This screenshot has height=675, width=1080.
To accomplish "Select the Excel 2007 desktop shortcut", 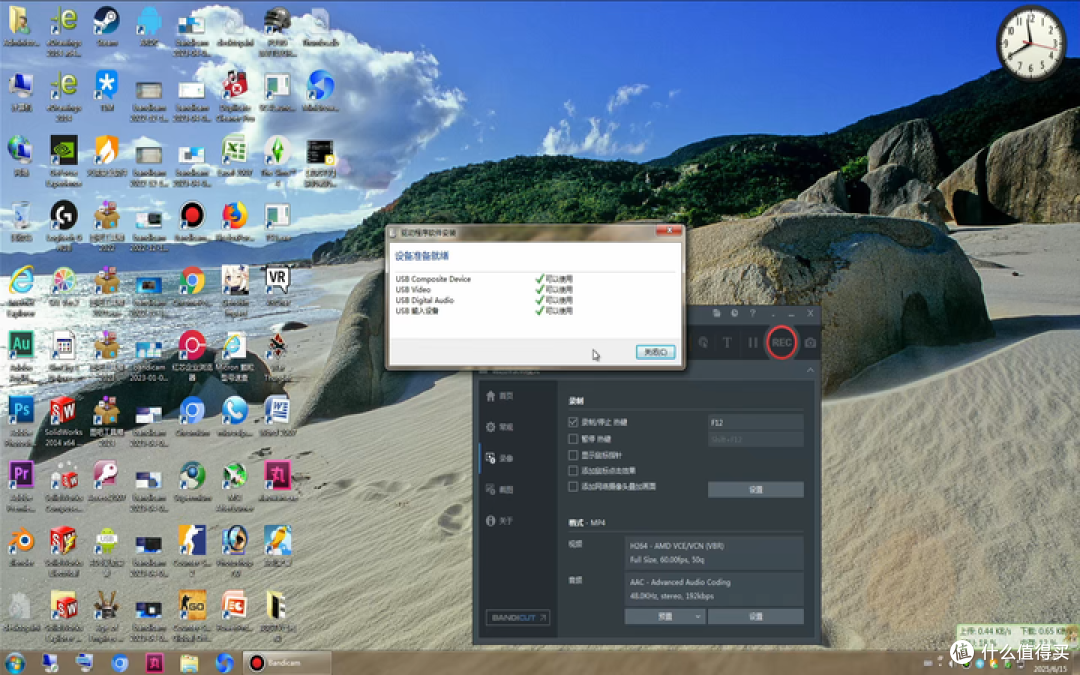I will 234,156.
